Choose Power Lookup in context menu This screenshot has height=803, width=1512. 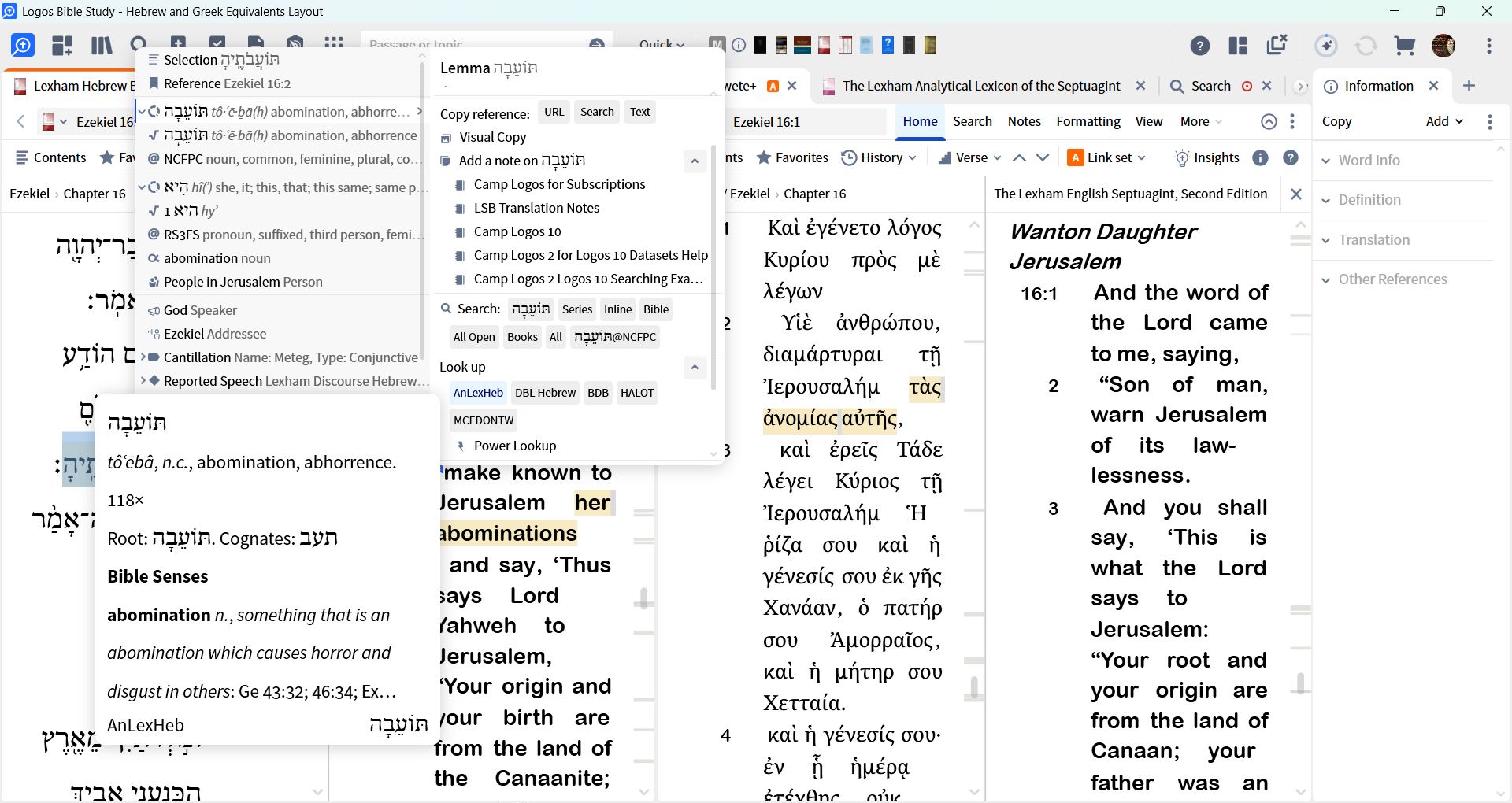pos(515,446)
